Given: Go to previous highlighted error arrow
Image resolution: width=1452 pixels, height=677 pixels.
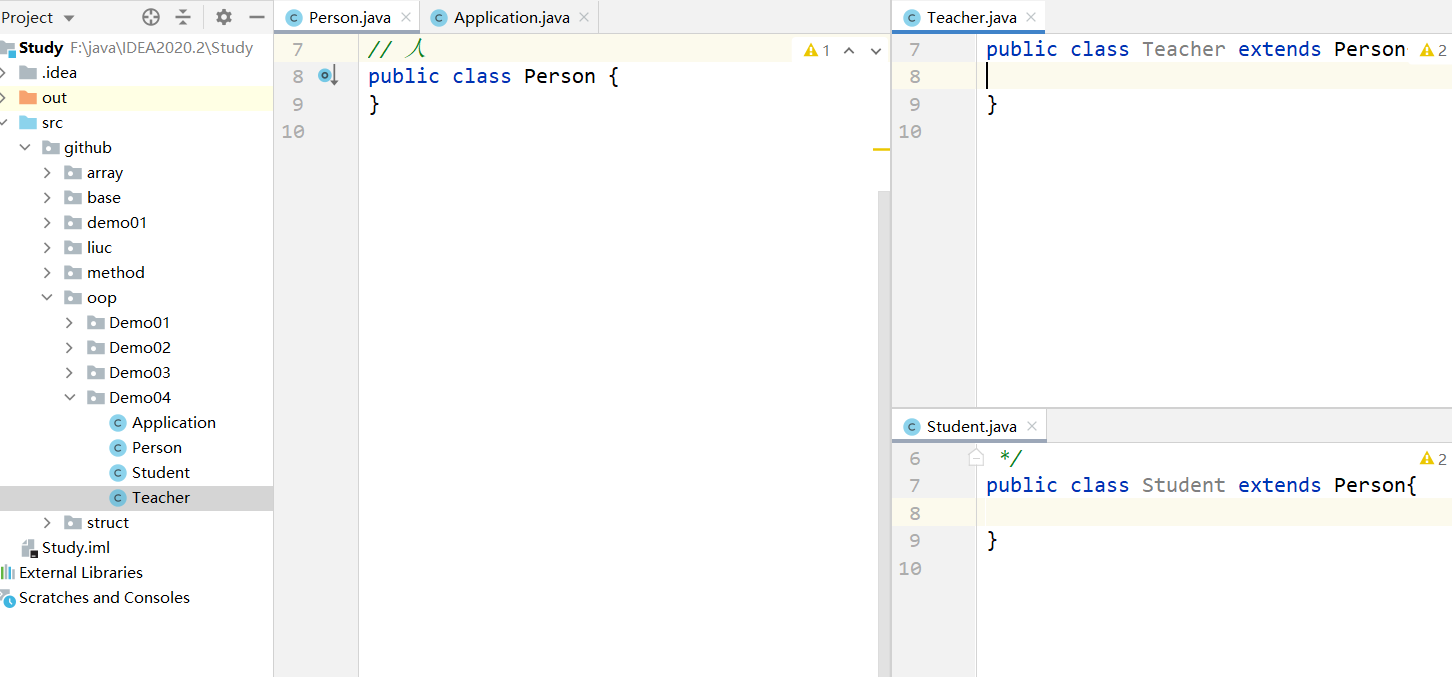Looking at the screenshot, I should click(x=849, y=50).
